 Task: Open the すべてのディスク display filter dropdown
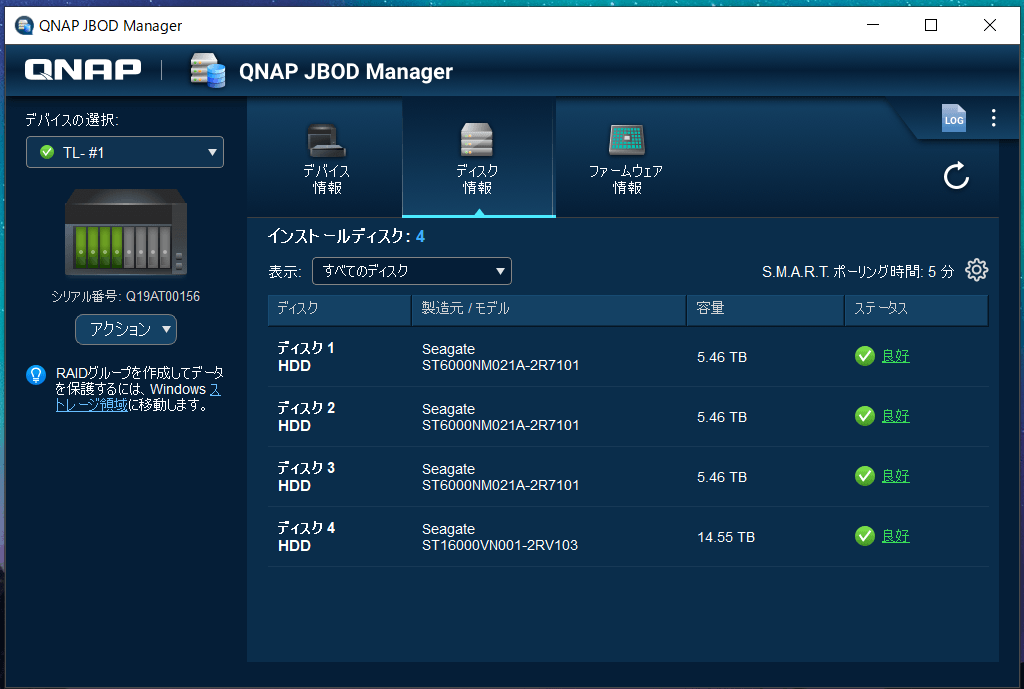(411, 271)
